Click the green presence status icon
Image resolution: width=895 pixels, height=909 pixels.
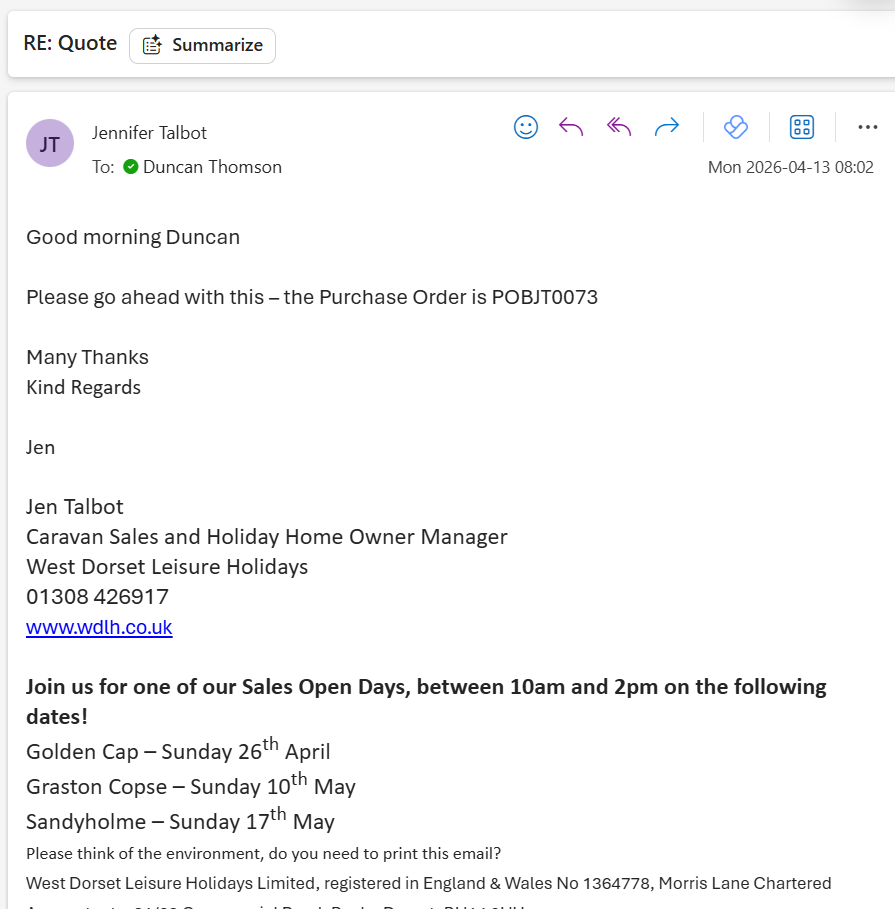(x=131, y=167)
